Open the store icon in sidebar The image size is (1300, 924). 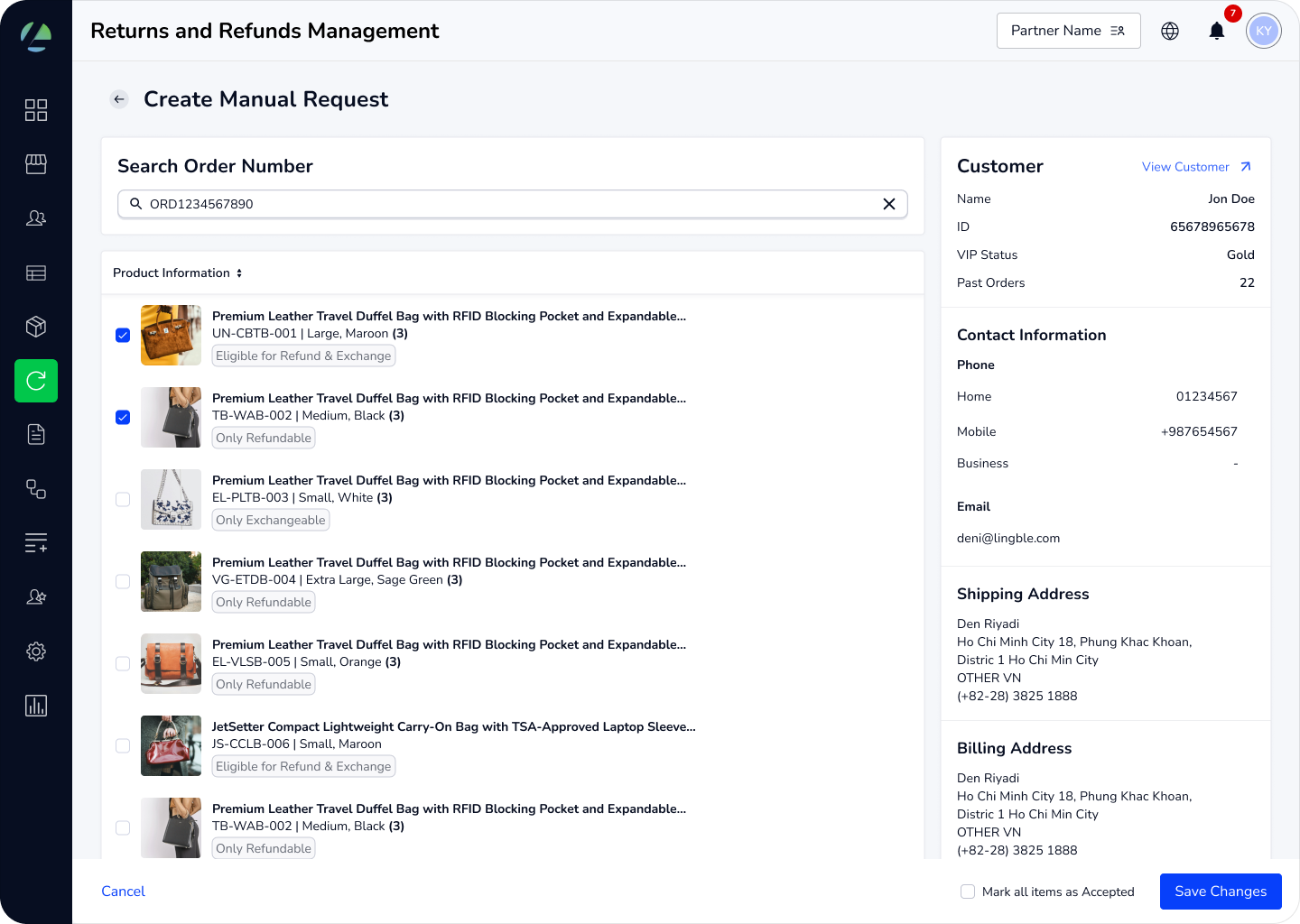[36, 164]
